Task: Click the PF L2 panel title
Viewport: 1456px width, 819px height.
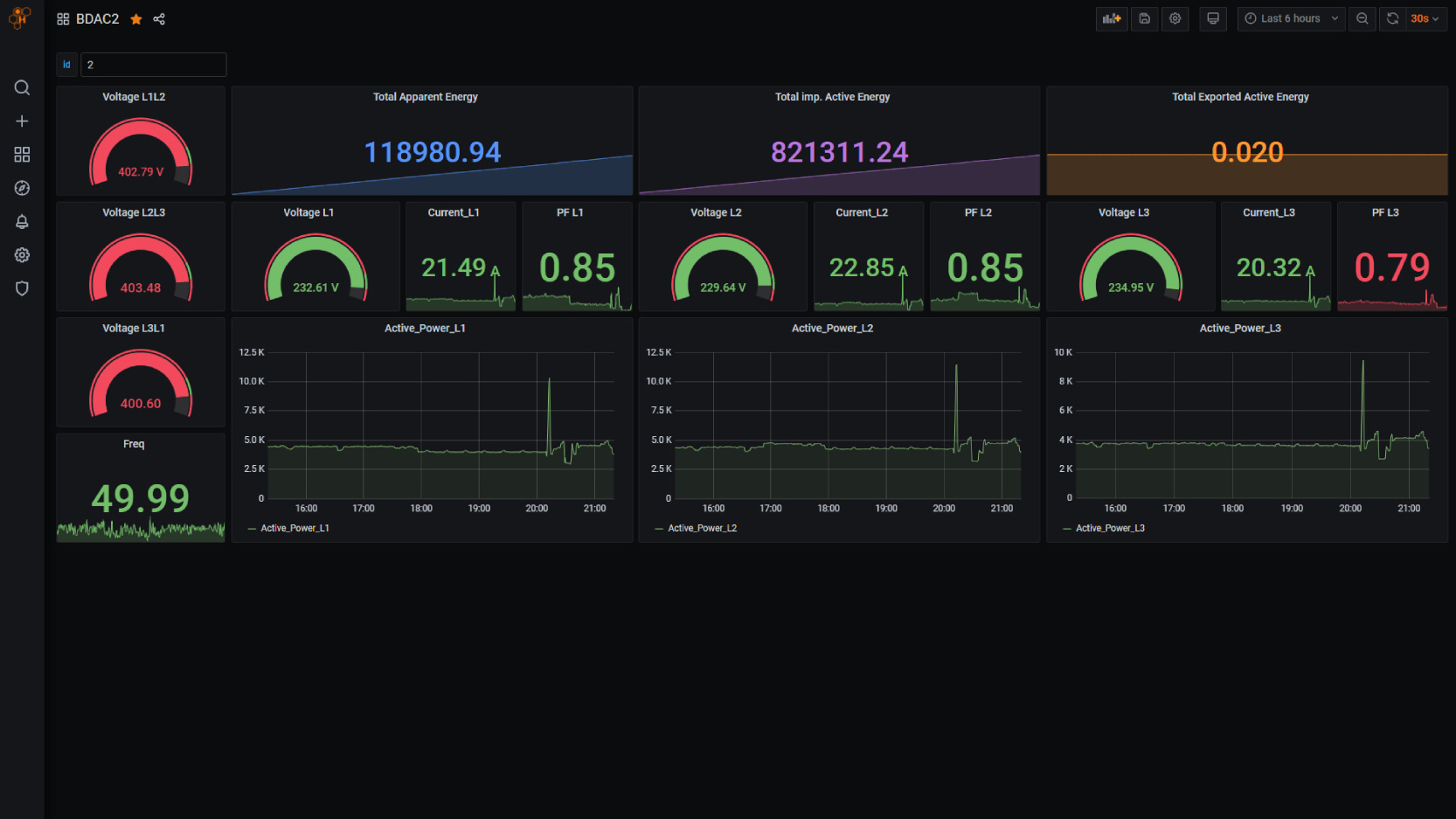Action: [978, 212]
